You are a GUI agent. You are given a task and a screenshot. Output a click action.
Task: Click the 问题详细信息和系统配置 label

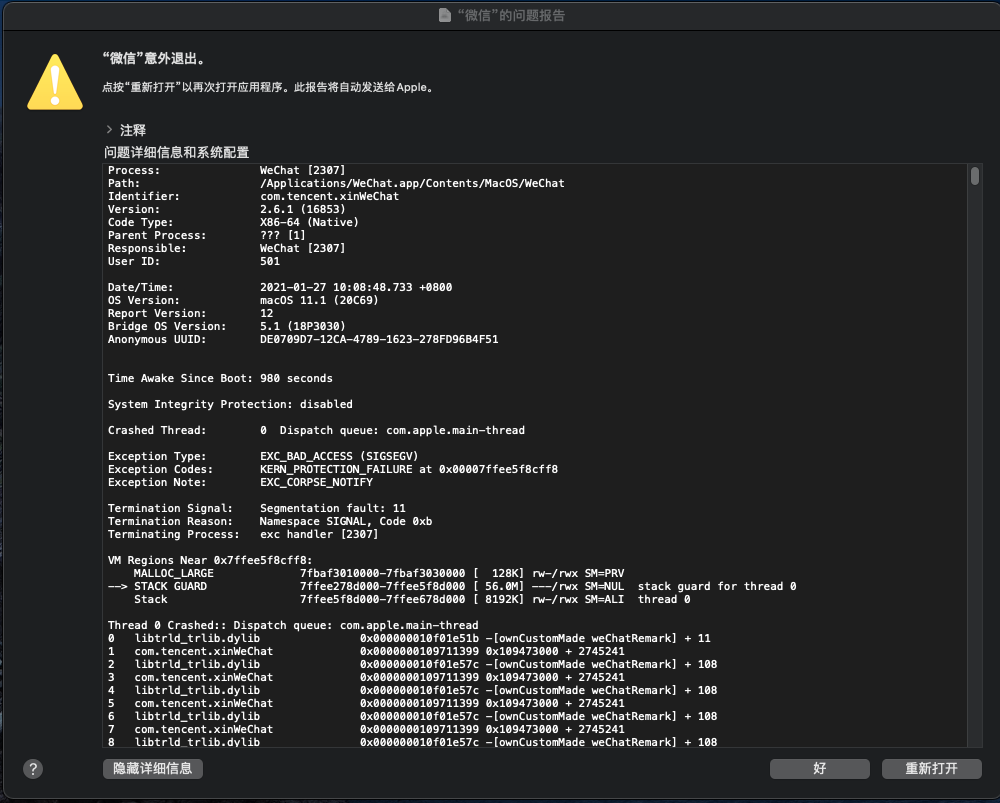[177, 152]
